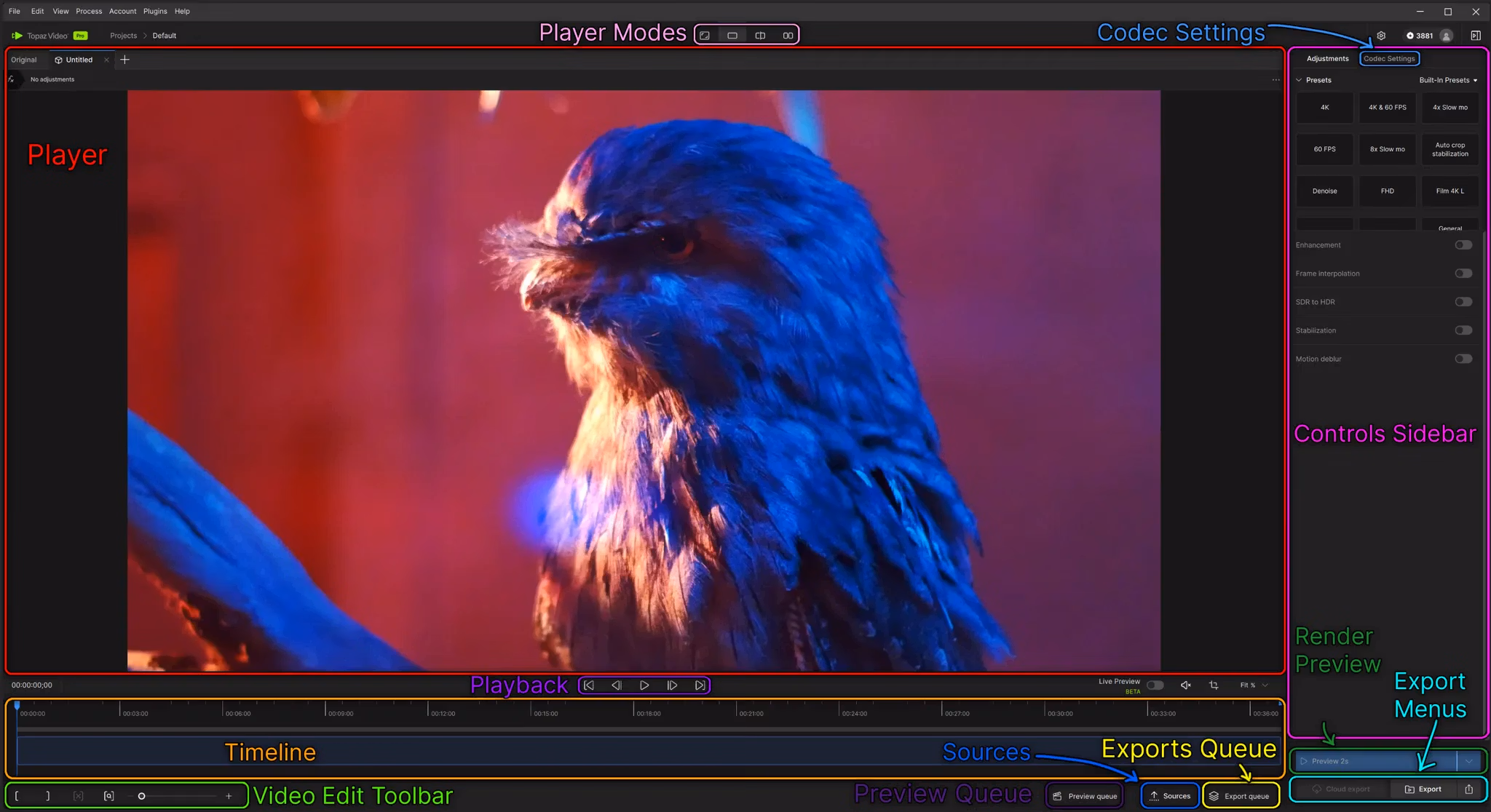Image resolution: width=1491 pixels, height=812 pixels.
Task: Open settings with the gear icon
Action: tap(1381, 36)
